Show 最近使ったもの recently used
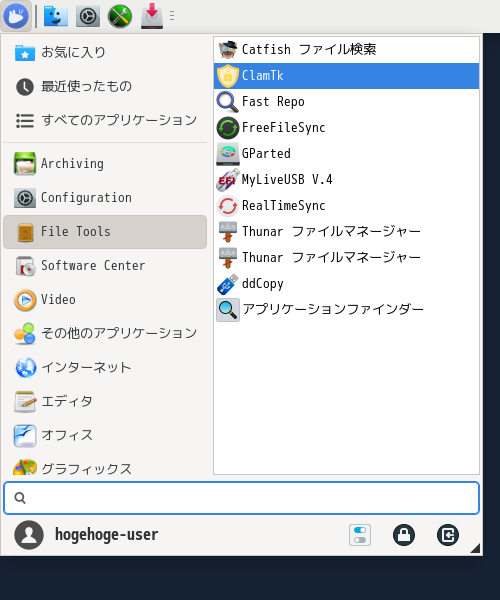500x600 pixels. (105, 86)
